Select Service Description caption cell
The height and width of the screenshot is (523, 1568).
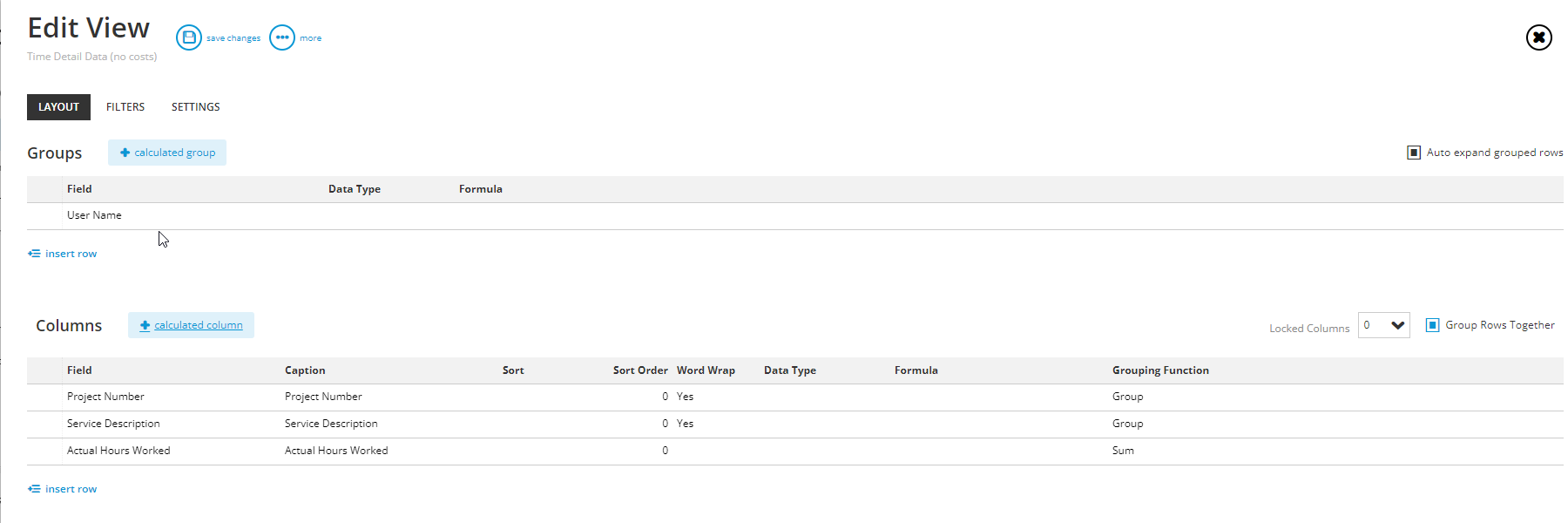331,424
